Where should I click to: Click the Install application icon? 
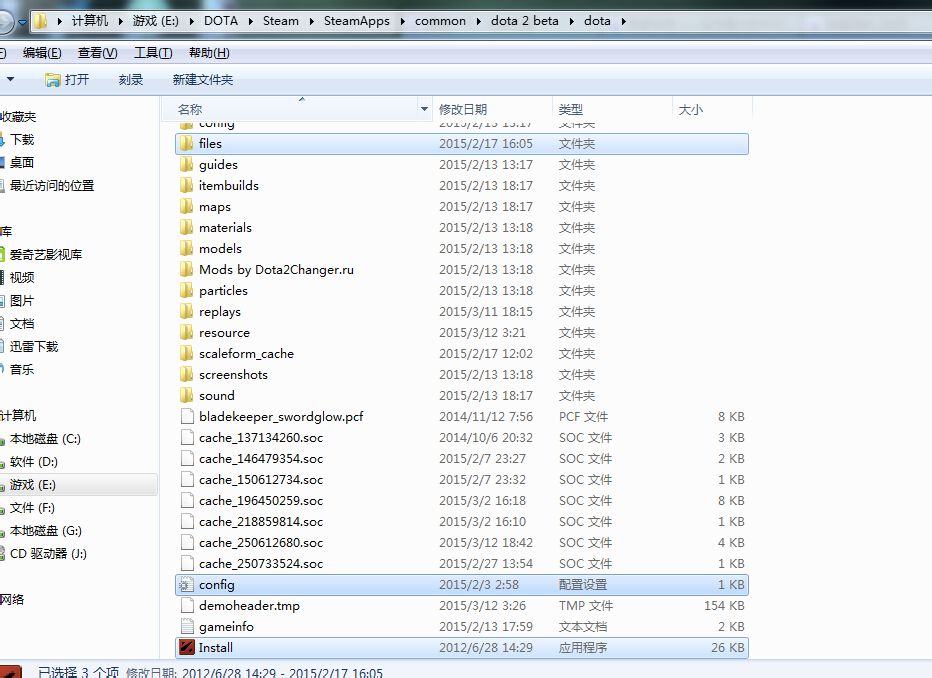point(187,648)
